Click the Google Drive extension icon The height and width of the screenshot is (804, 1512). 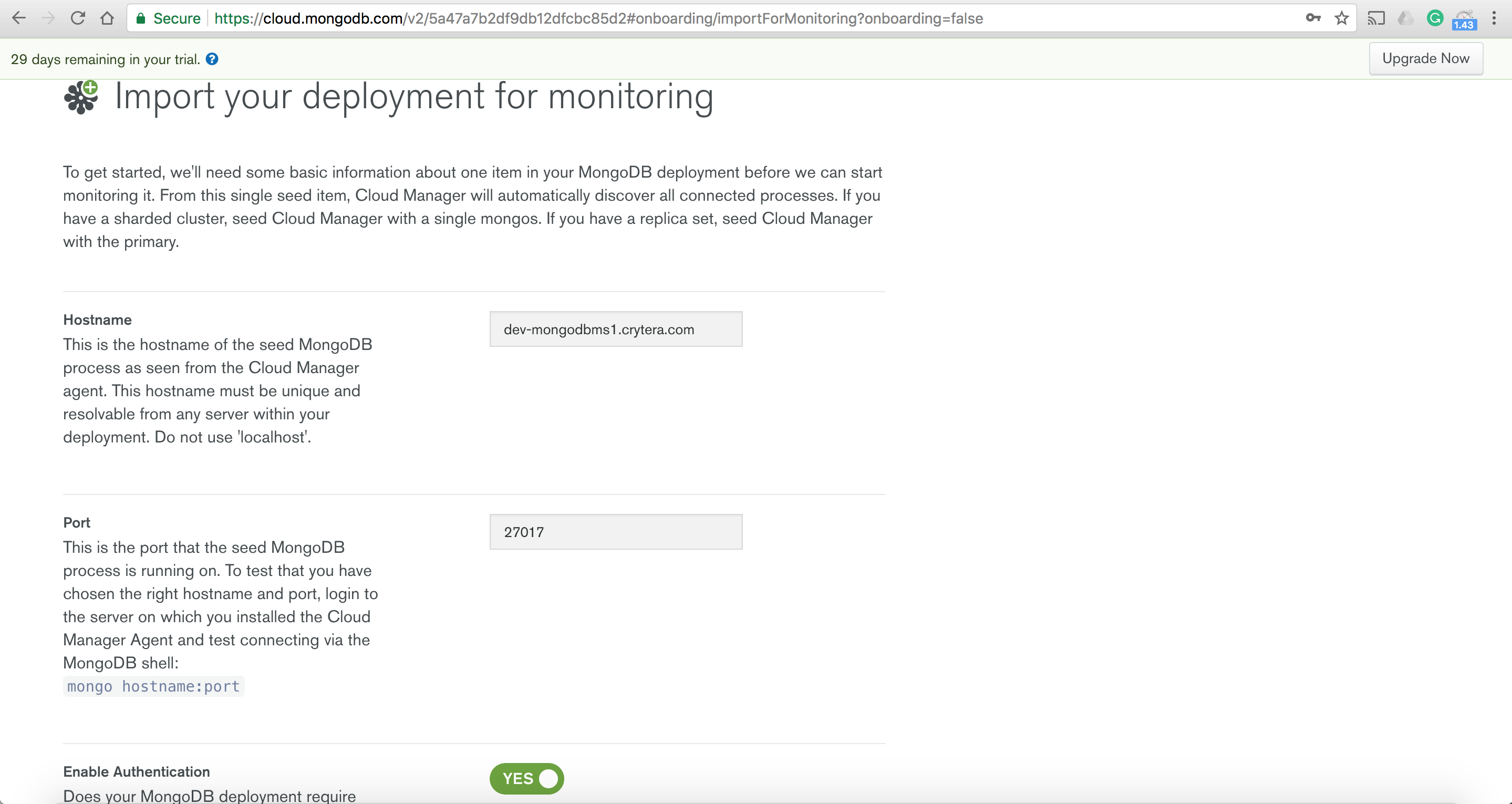(1405, 18)
